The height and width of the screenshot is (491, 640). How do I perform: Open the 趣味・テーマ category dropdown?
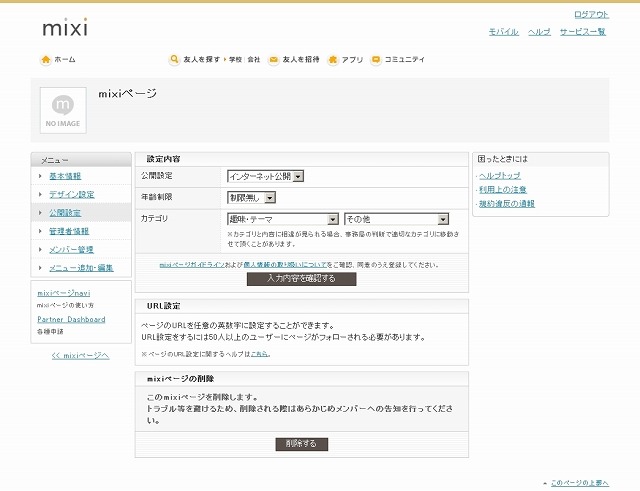[283, 219]
